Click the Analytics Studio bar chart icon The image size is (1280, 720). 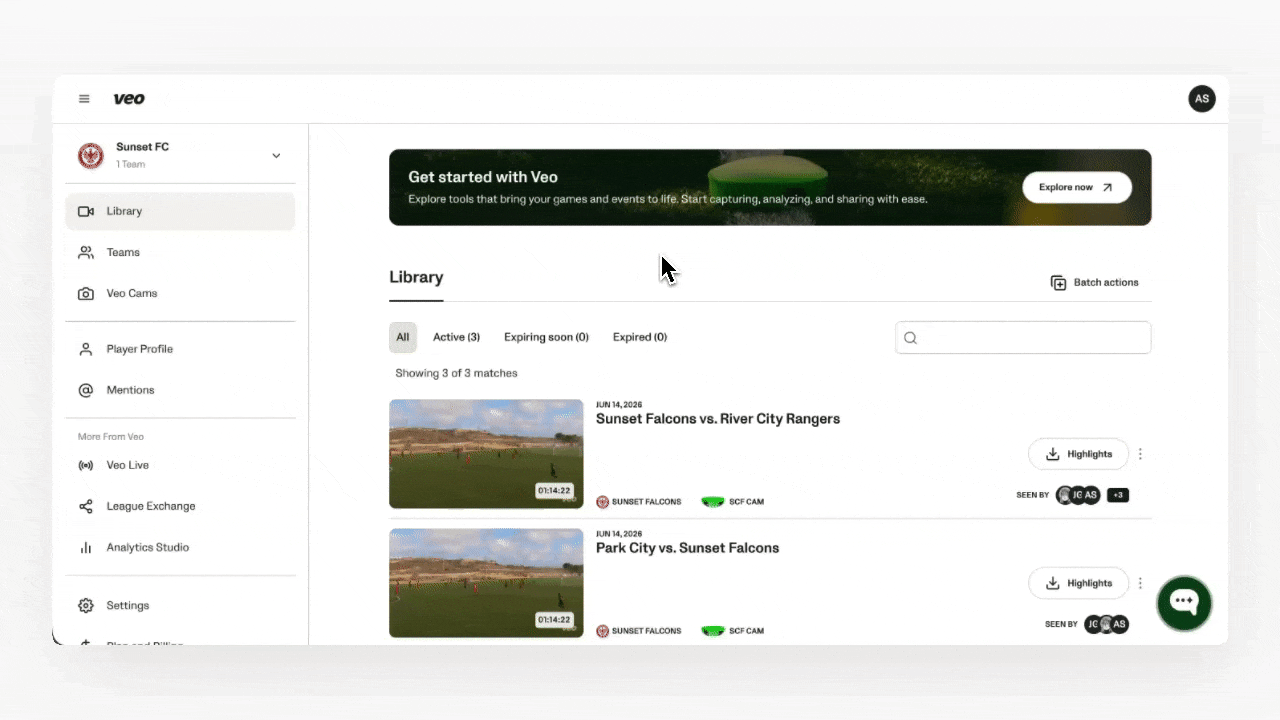click(86, 547)
